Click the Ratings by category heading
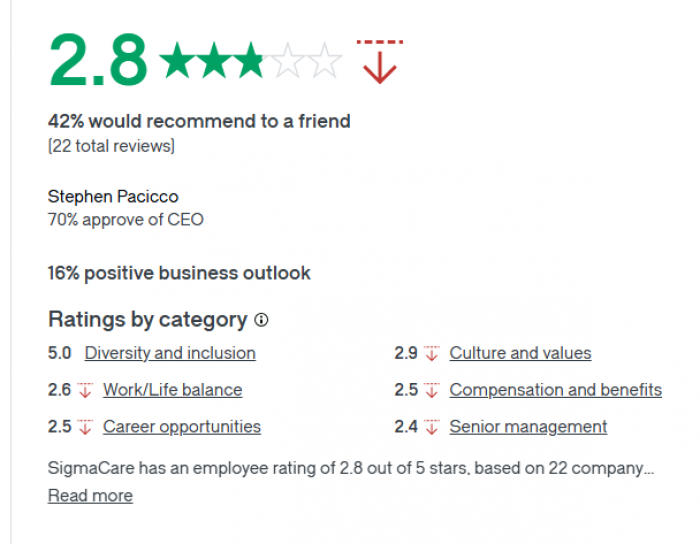 (x=147, y=320)
